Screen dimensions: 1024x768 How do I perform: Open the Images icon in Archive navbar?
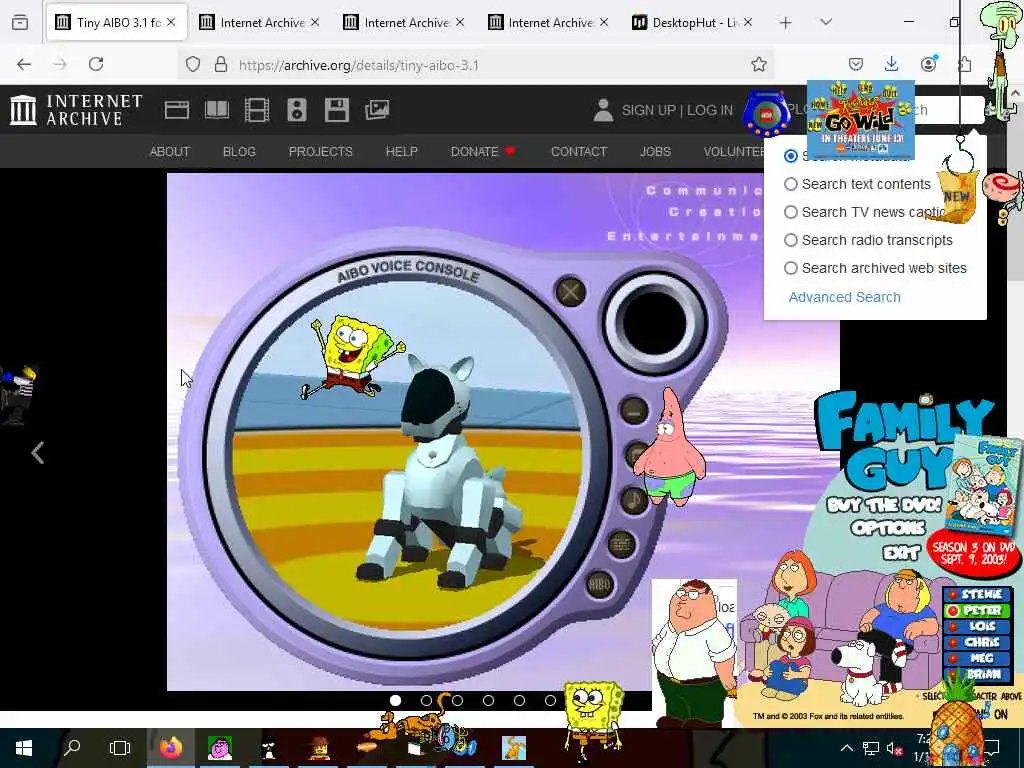pos(377,110)
